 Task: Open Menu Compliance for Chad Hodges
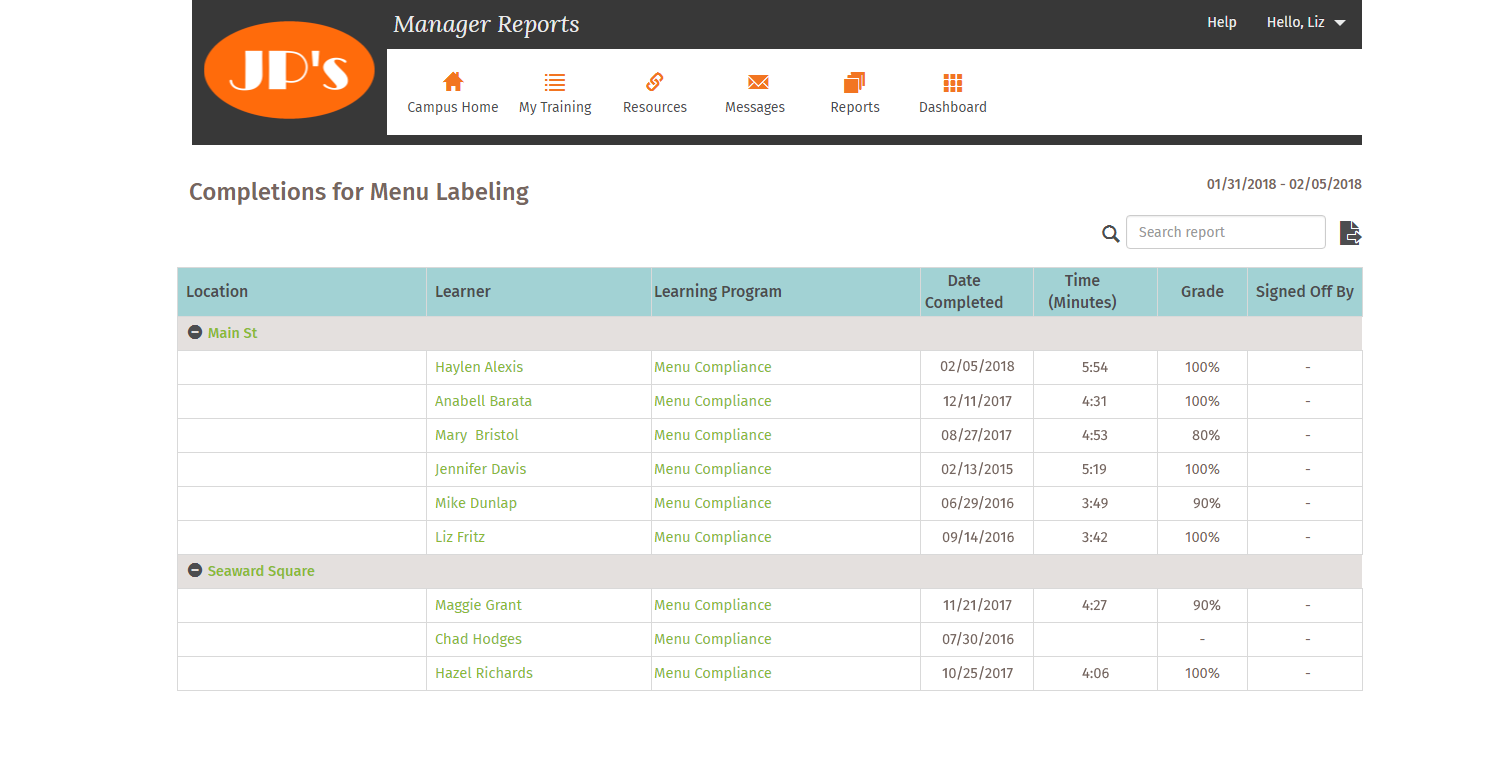713,639
